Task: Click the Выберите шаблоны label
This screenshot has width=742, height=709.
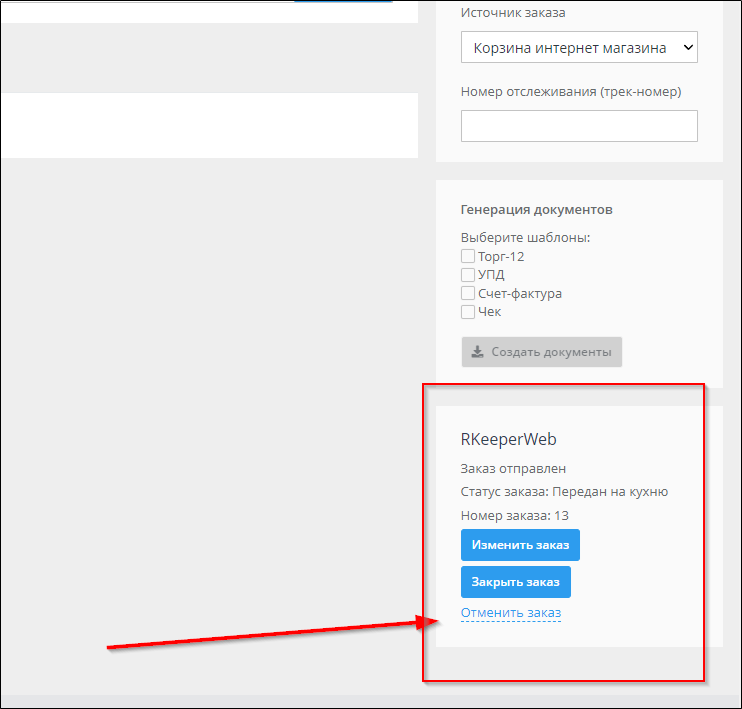Action: pos(525,238)
